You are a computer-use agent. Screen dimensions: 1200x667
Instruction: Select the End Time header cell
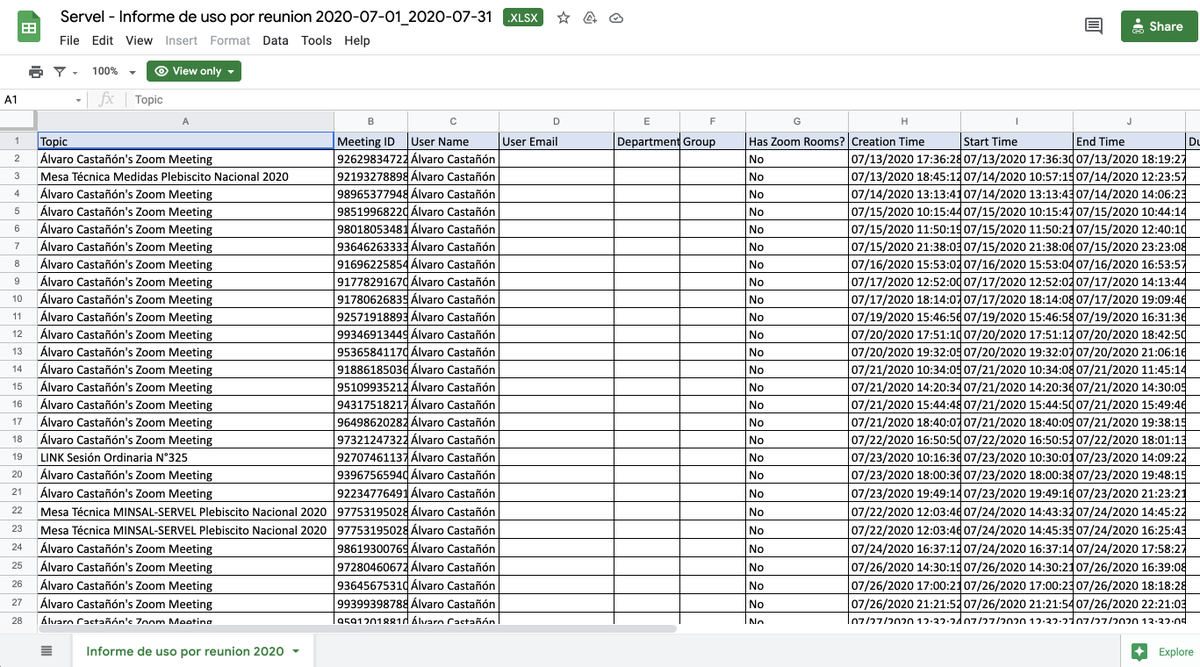1129,141
